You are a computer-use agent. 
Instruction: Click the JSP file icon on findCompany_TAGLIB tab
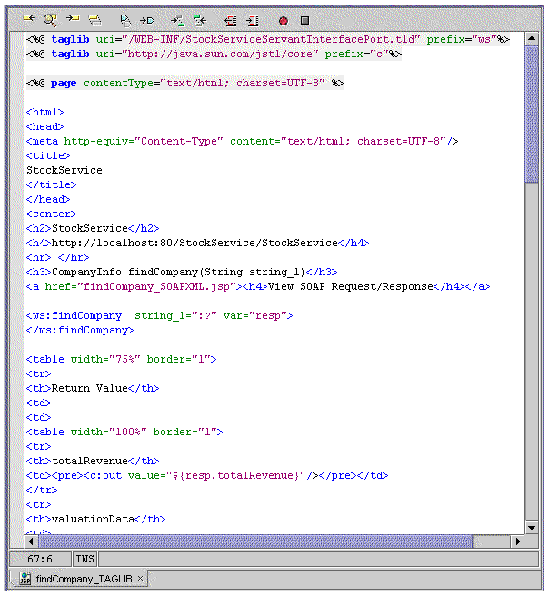[x=25, y=578]
